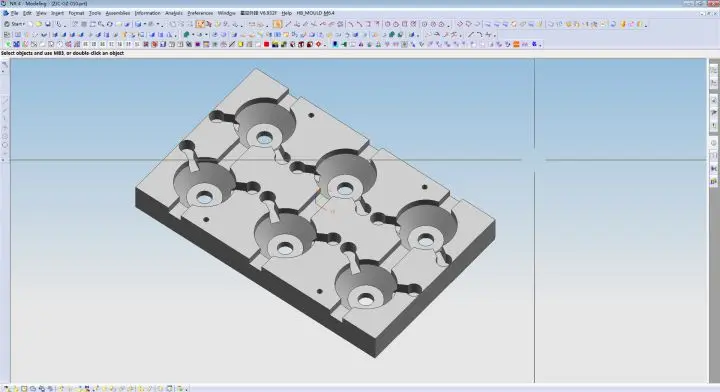Open the View menu
The image size is (720, 392).
click(x=41, y=13)
